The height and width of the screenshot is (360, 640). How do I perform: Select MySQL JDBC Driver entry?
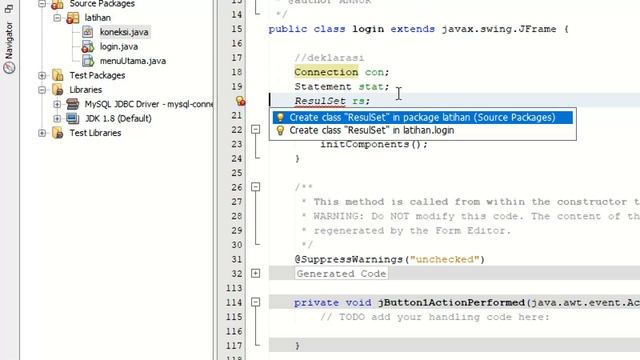pos(149,104)
